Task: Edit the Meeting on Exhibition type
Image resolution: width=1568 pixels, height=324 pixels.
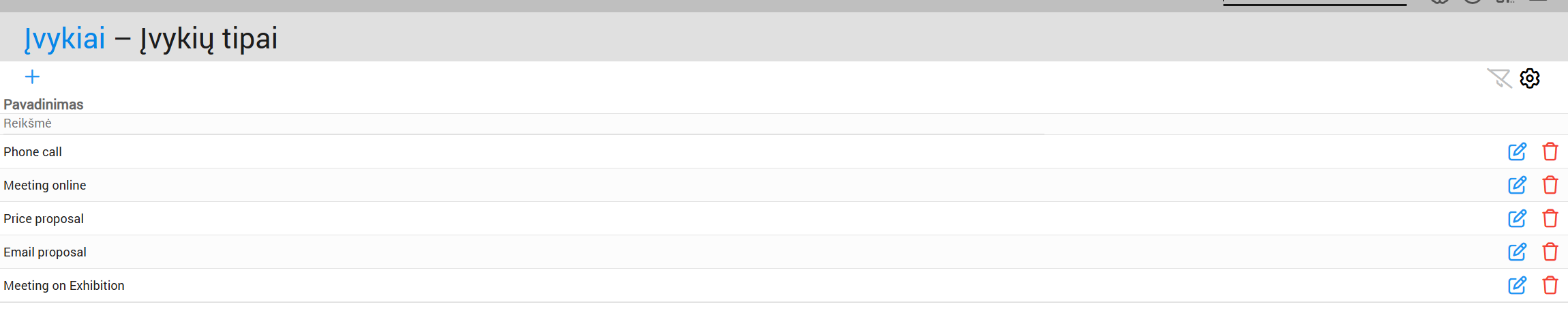Action: point(1517,285)
